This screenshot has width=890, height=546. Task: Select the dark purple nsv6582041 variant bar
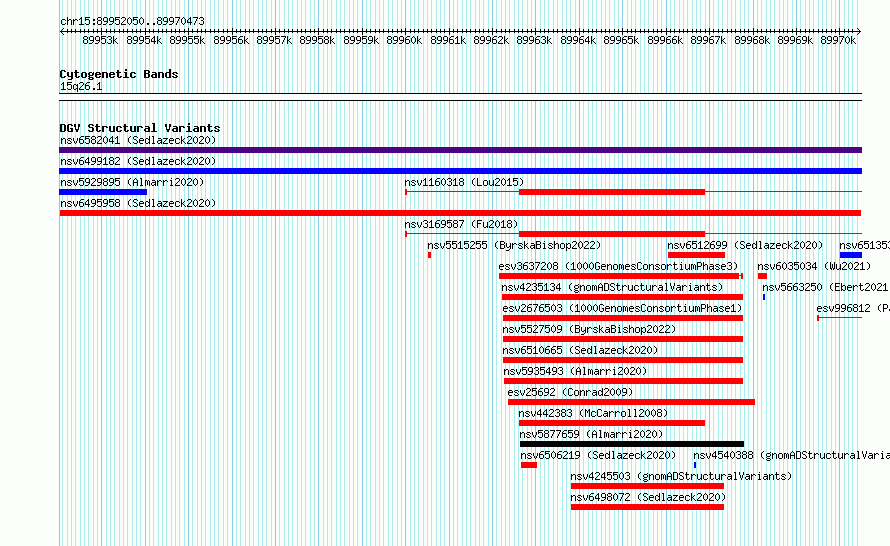[x=460, y=150]
